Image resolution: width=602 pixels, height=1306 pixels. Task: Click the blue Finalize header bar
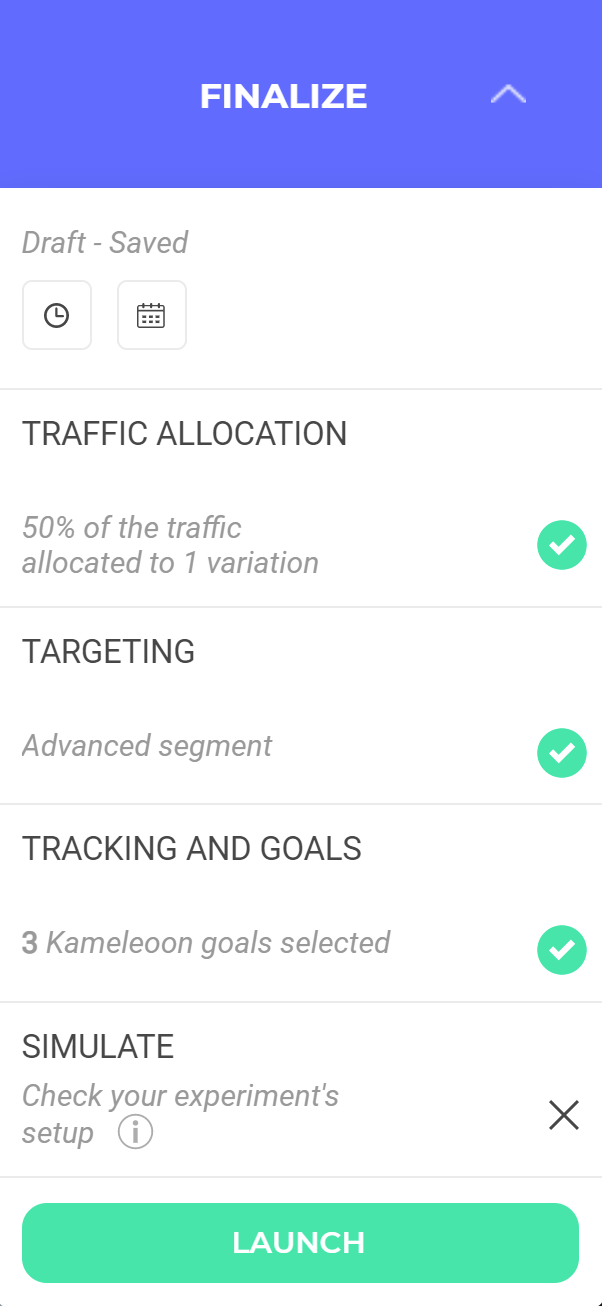301,94
